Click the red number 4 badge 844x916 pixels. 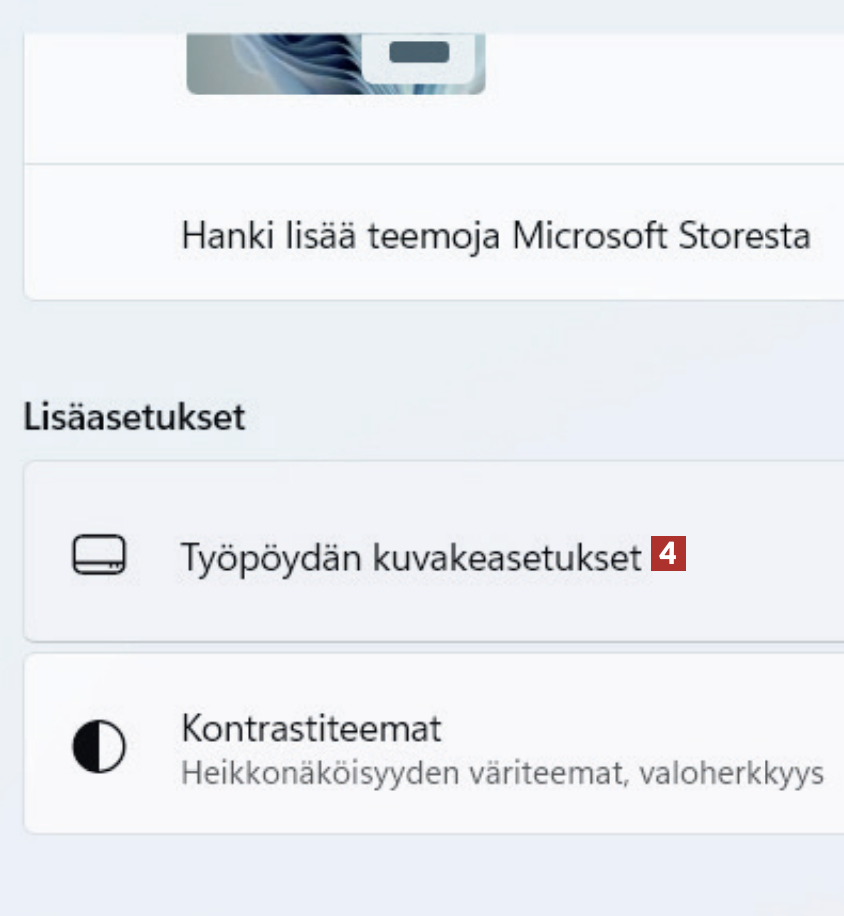click(668, 555)
